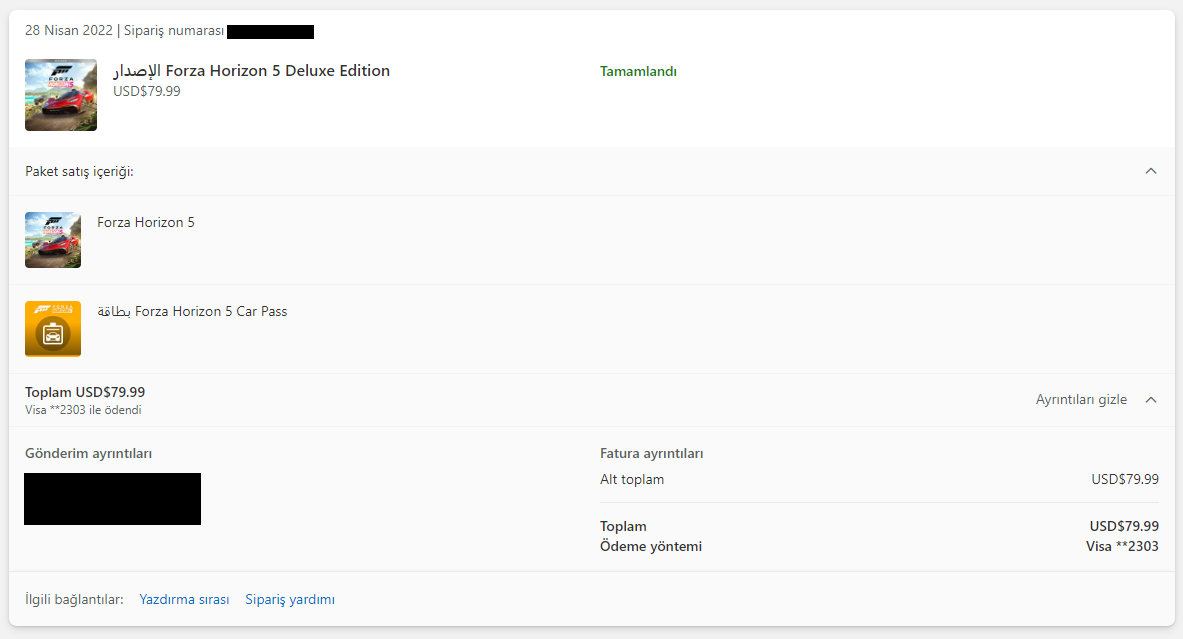Open the Forza Horizon 5 bundle item thumbnail
Screen dimensions: 1183x639
click(x=53, y=240)
